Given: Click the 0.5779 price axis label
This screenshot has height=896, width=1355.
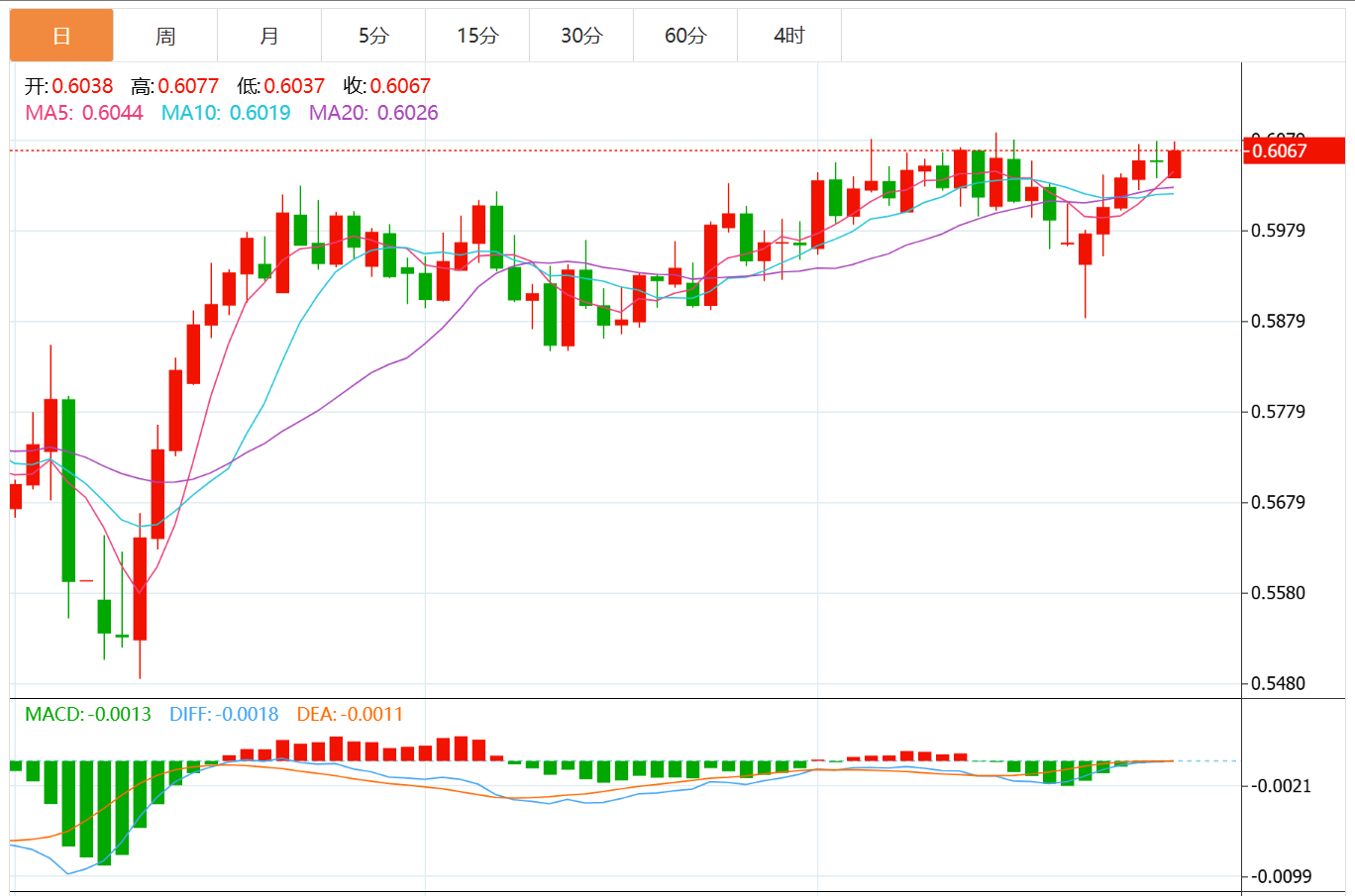Looking at the screenshot, I should coord(1279,412).
